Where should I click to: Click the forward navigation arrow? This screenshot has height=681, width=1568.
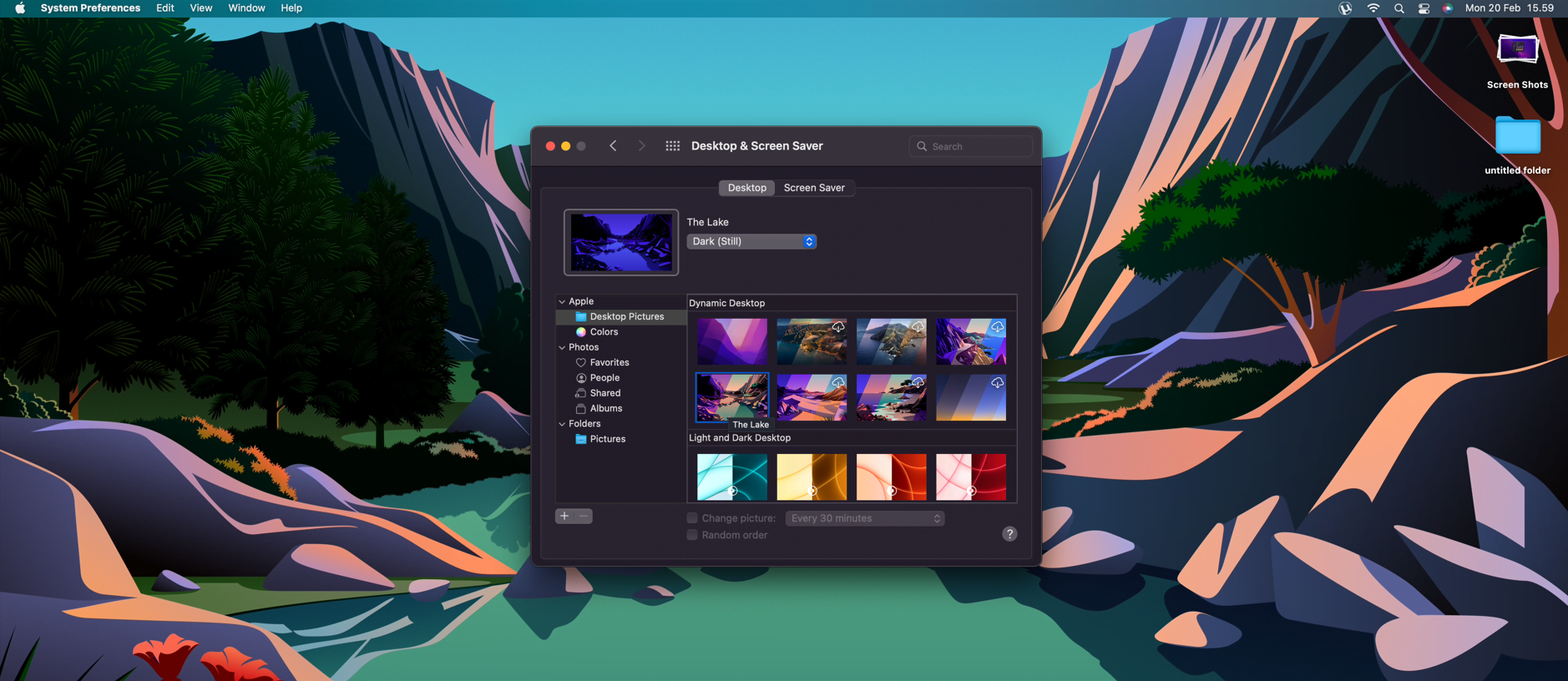tap(641, 146)
